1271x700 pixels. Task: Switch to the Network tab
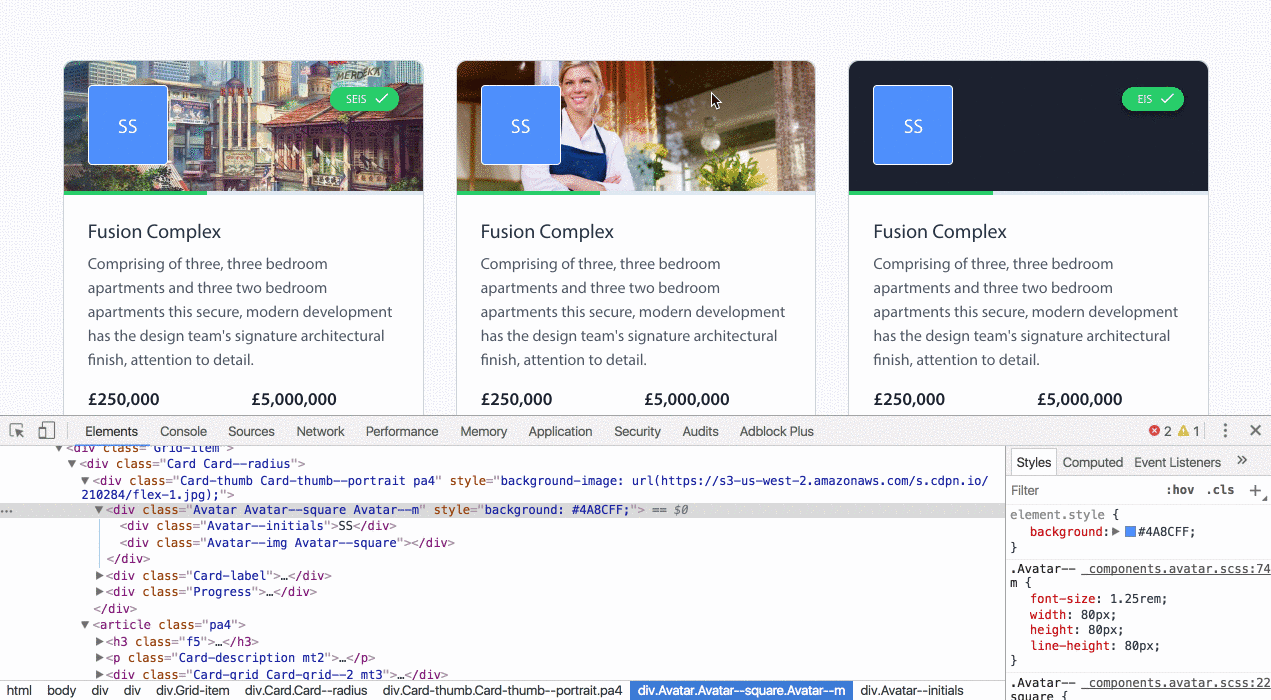320,431
